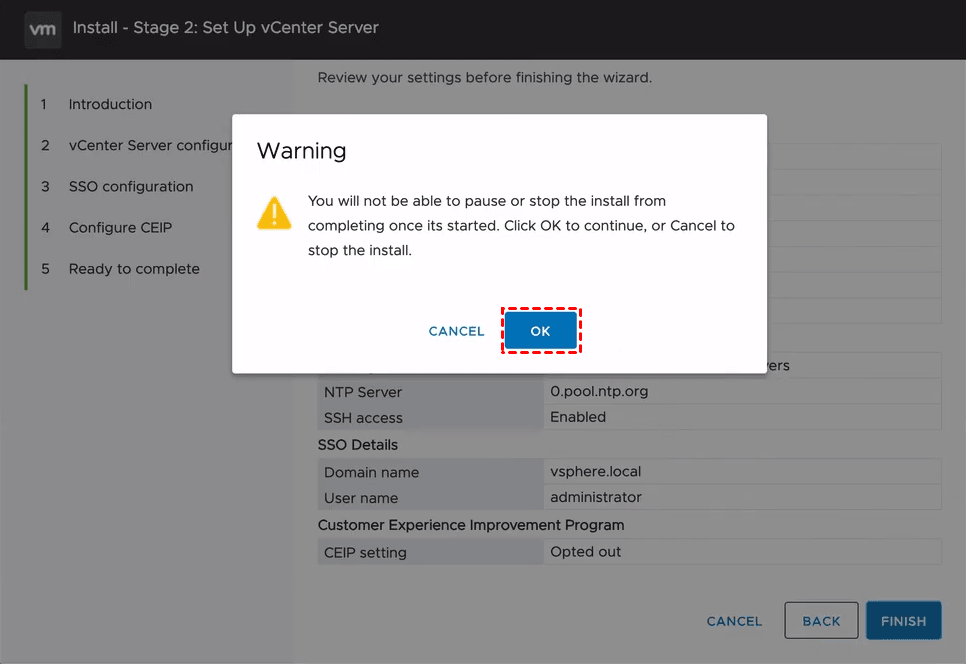Click Cancel in the wizard footer
The image size is (966, 664).
[734, 621]
